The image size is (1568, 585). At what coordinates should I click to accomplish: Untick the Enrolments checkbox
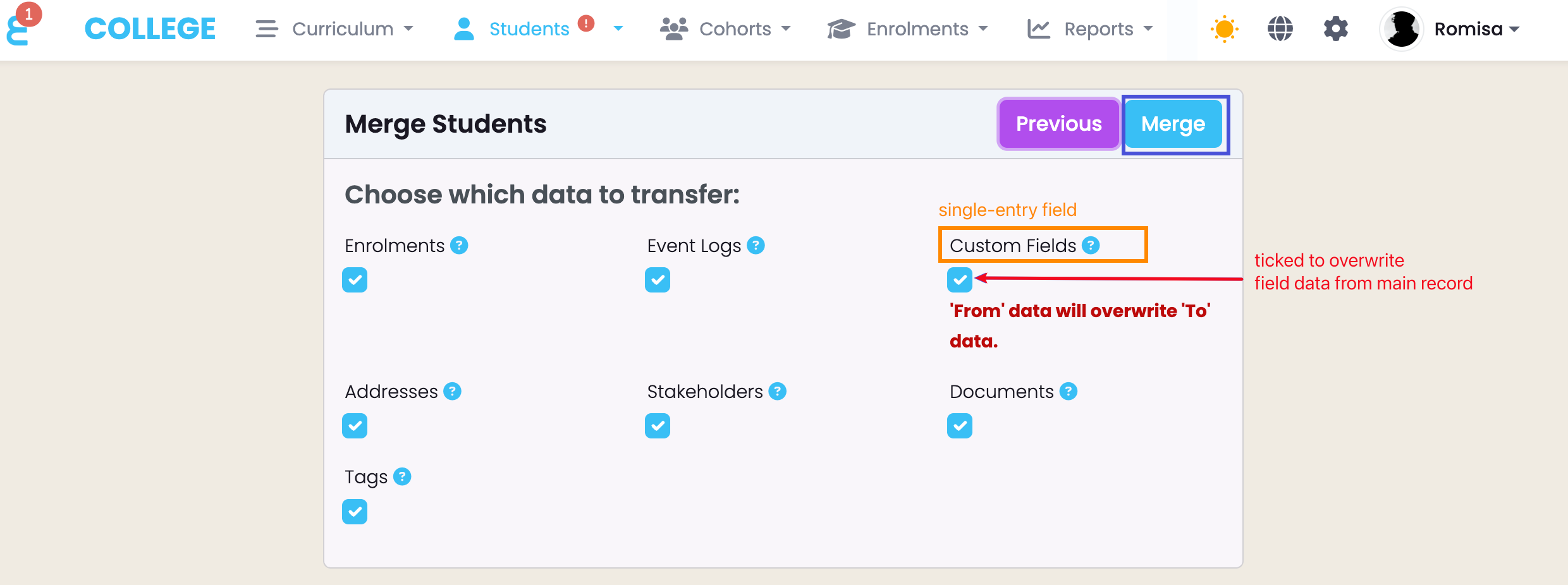pos(355,280)
